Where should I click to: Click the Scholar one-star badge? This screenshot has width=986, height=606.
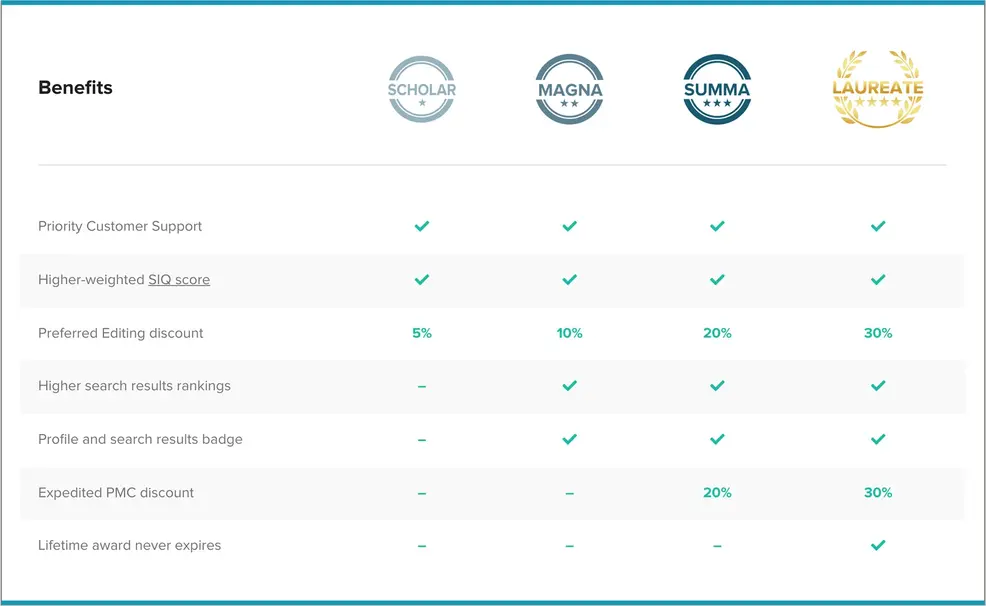pos(422,90)
